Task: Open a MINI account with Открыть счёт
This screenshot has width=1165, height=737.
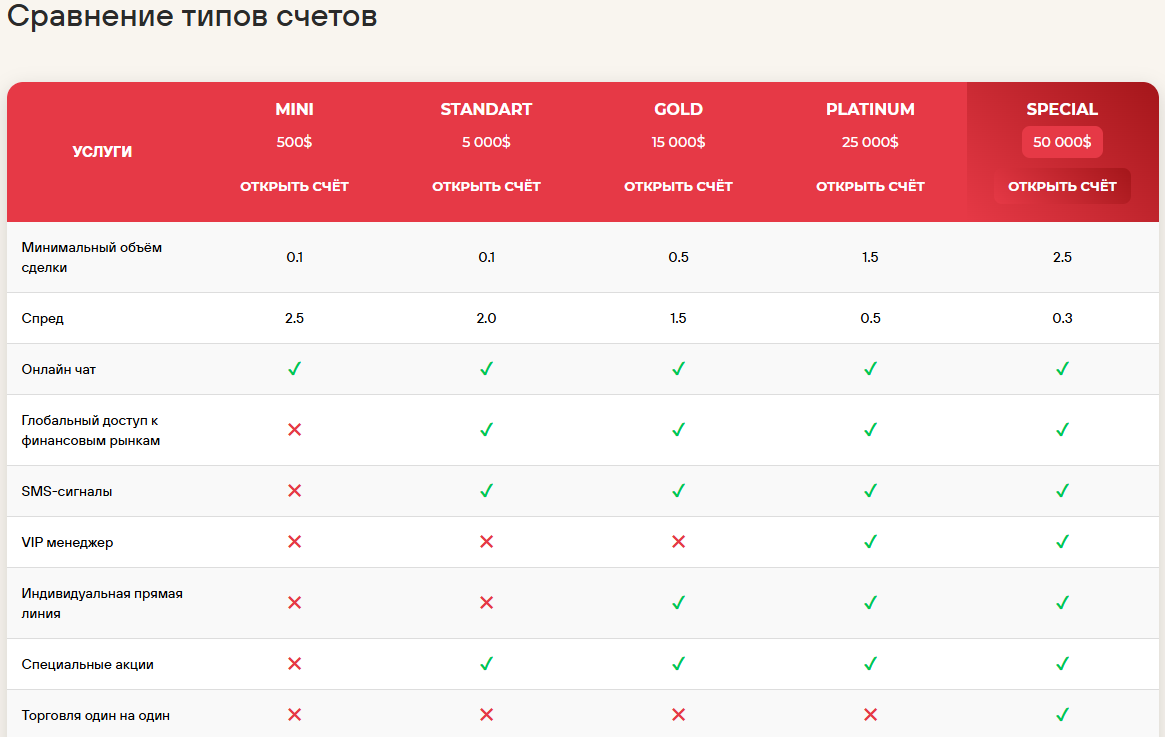Action: coord(294,186)
